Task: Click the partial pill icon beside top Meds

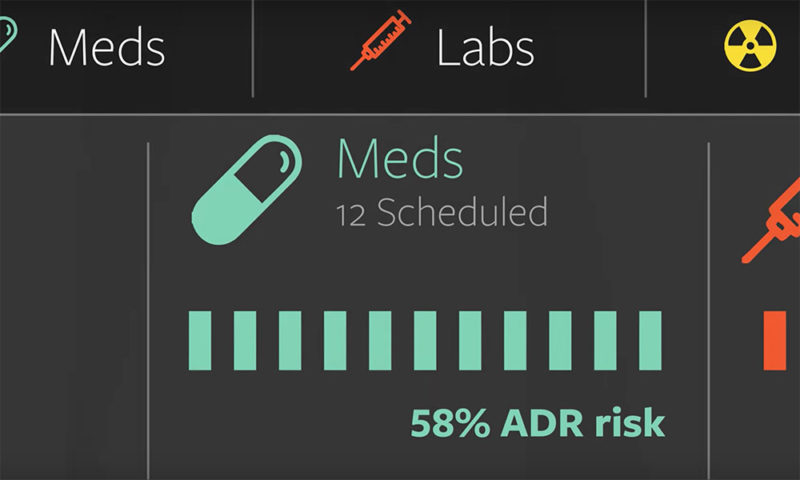Action: (8, 34)
